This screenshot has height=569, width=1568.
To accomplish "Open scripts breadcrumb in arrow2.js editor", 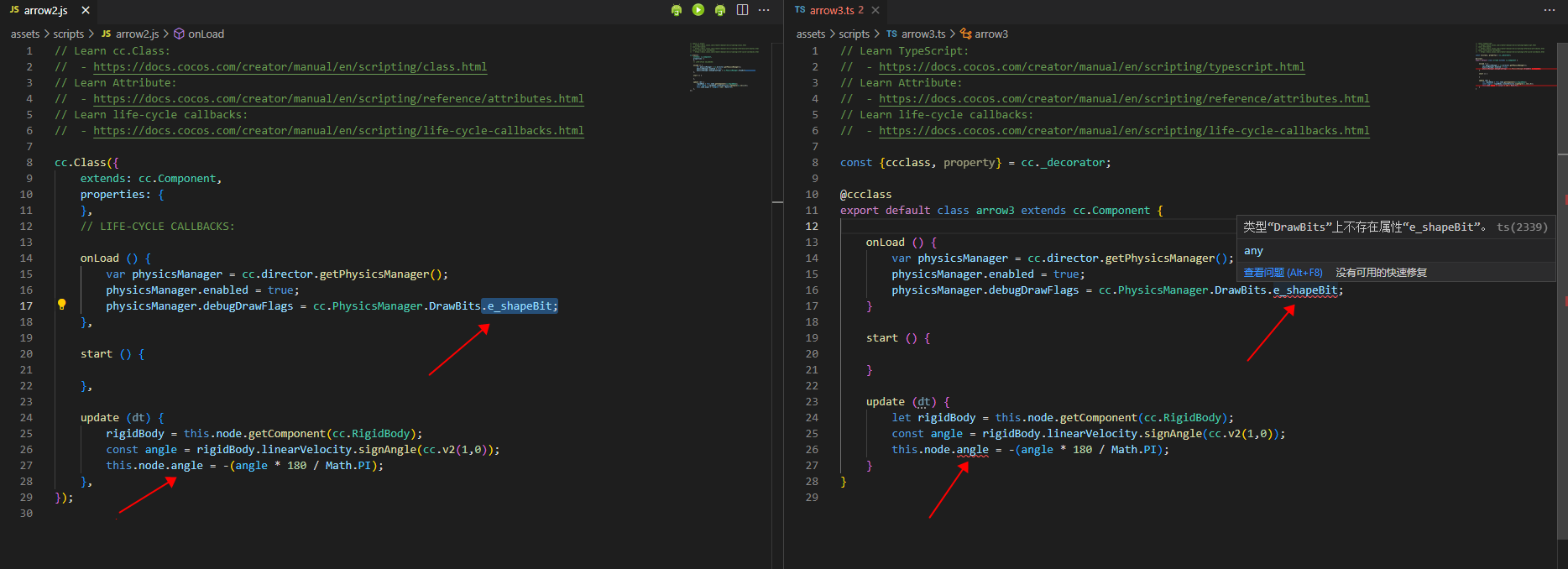I will pos(68,34).
